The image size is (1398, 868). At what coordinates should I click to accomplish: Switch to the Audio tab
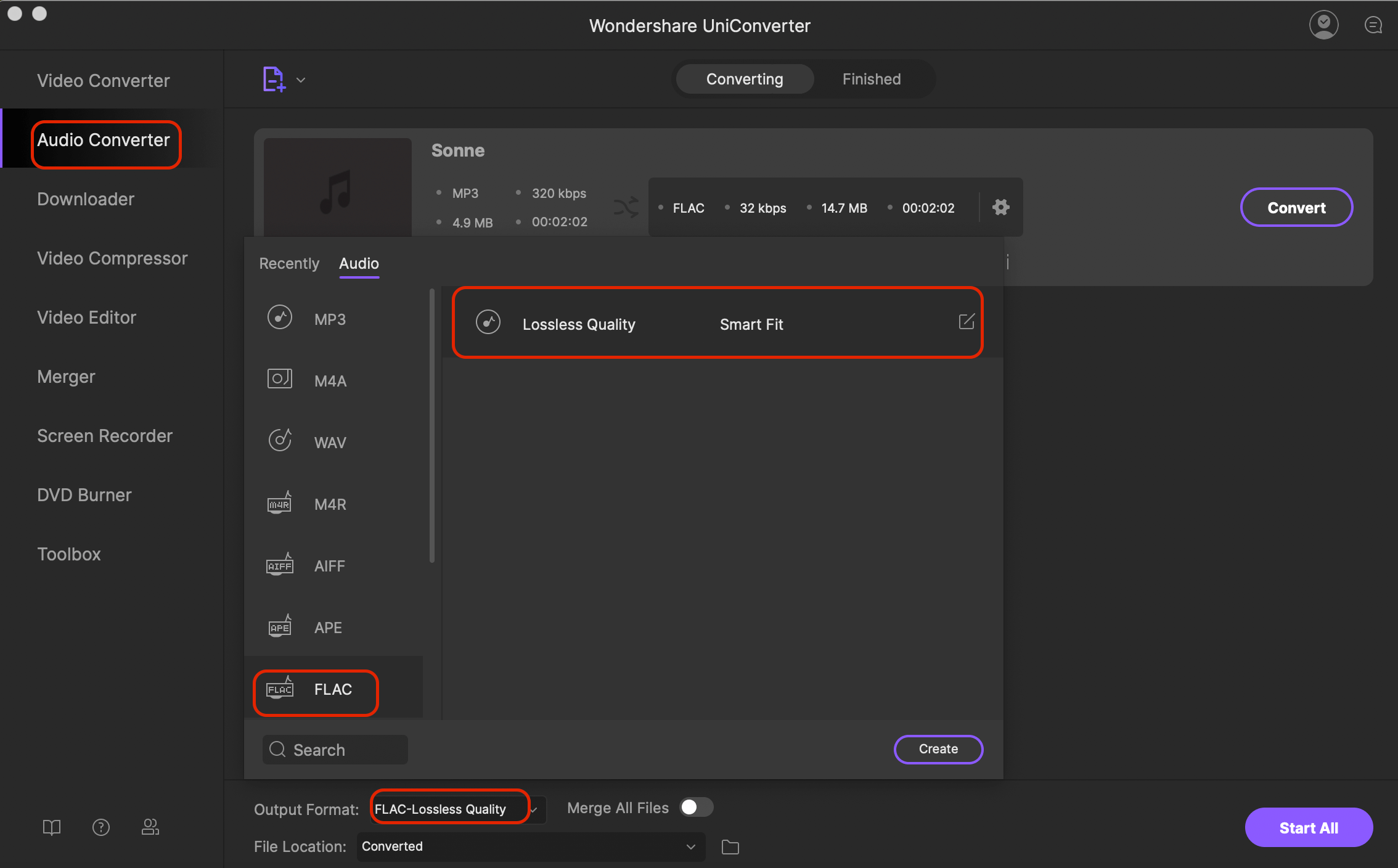tap(358, 263)
